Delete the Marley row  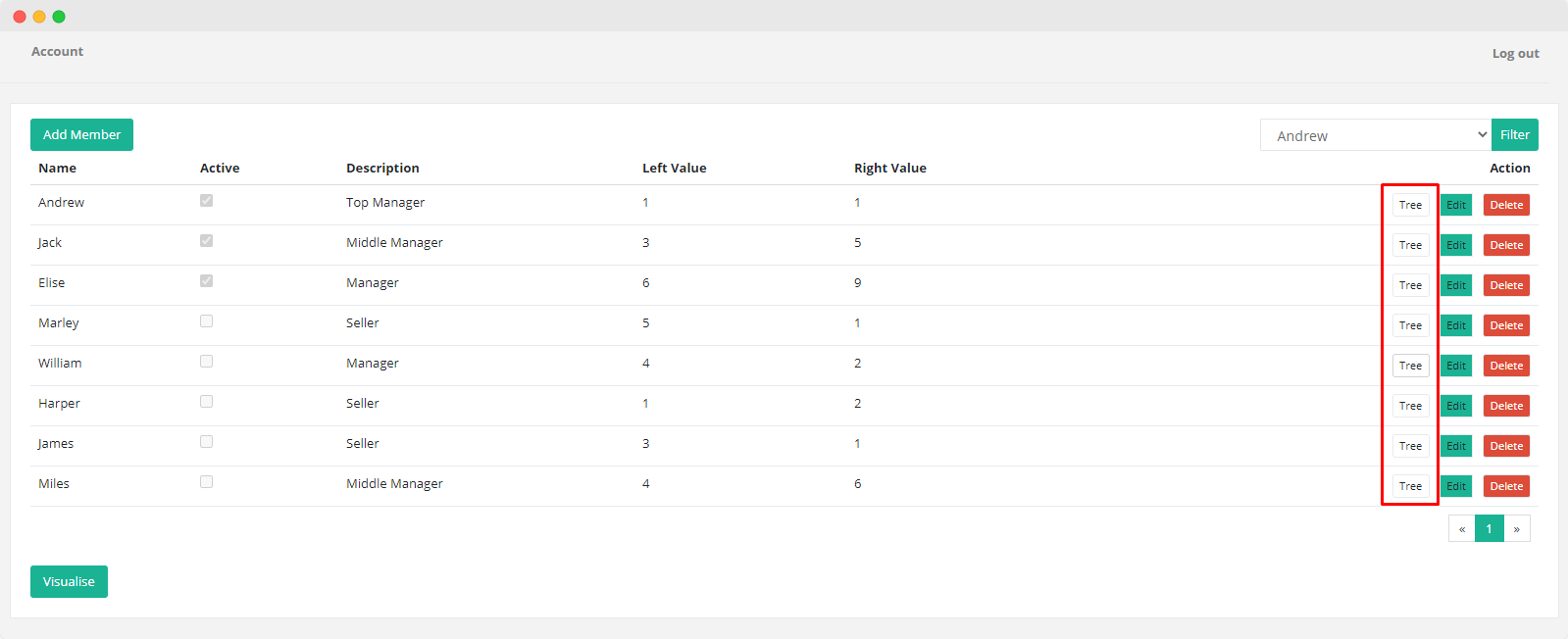pyautogui.click(x=1506, y=325)
